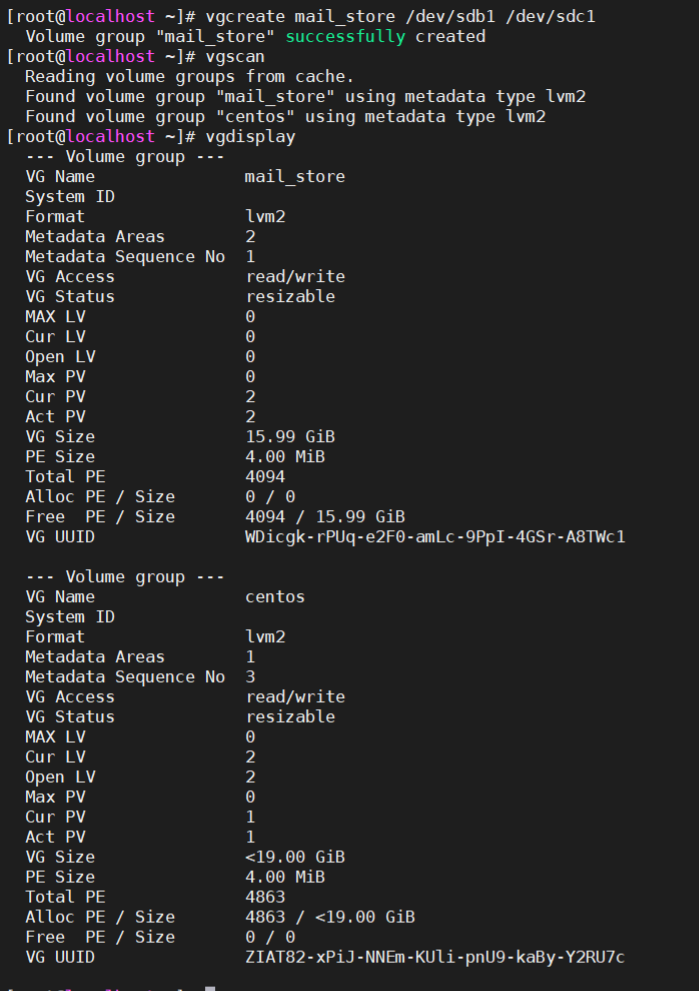
Task: Click the Total PE value 4094
Action: (265, 476)
